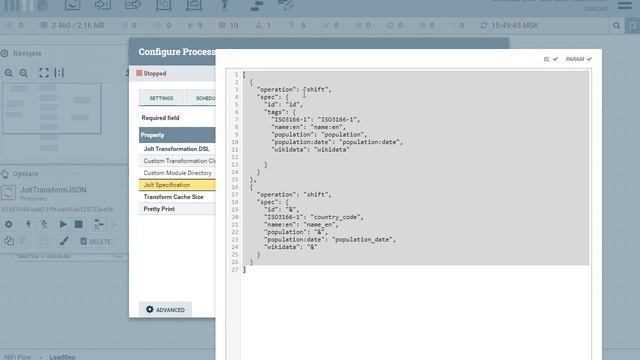Open the NiFi global hamburger menu
Image resolution: width=640 pixels, height=360 pixels.
click(624, 5)
